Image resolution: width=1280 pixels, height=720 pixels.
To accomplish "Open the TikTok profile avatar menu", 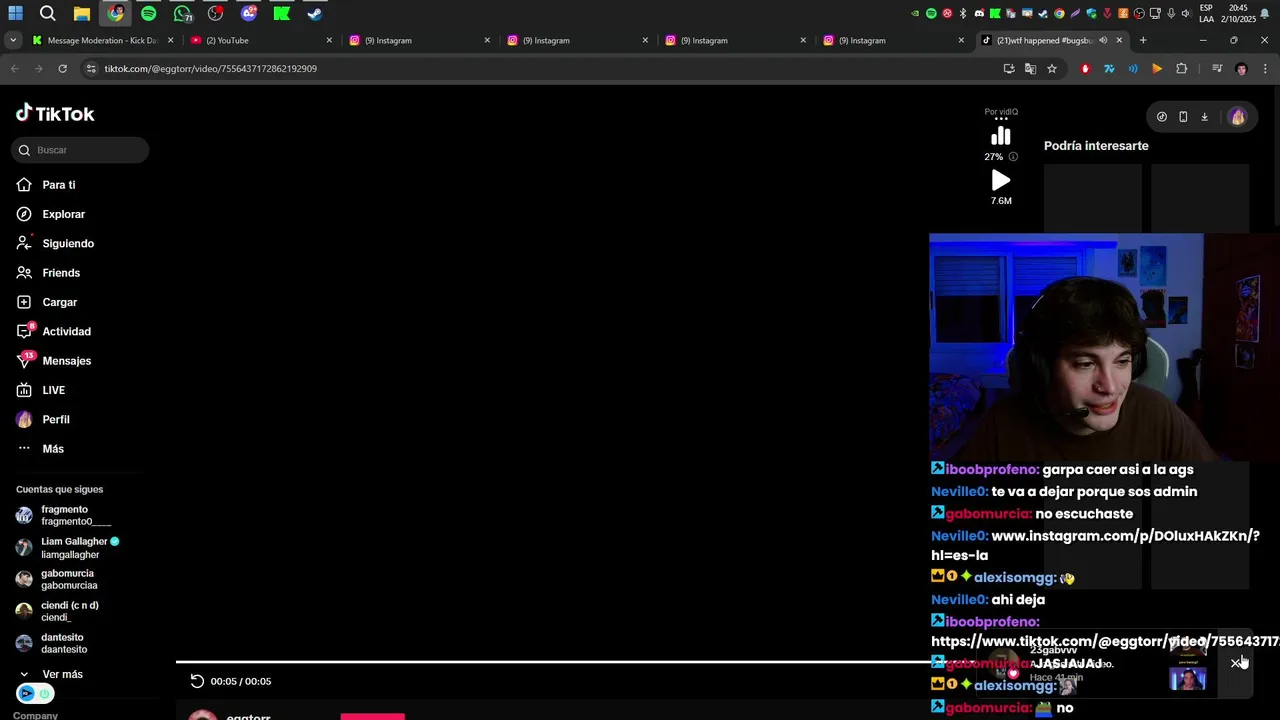I will coord(1238,117).
